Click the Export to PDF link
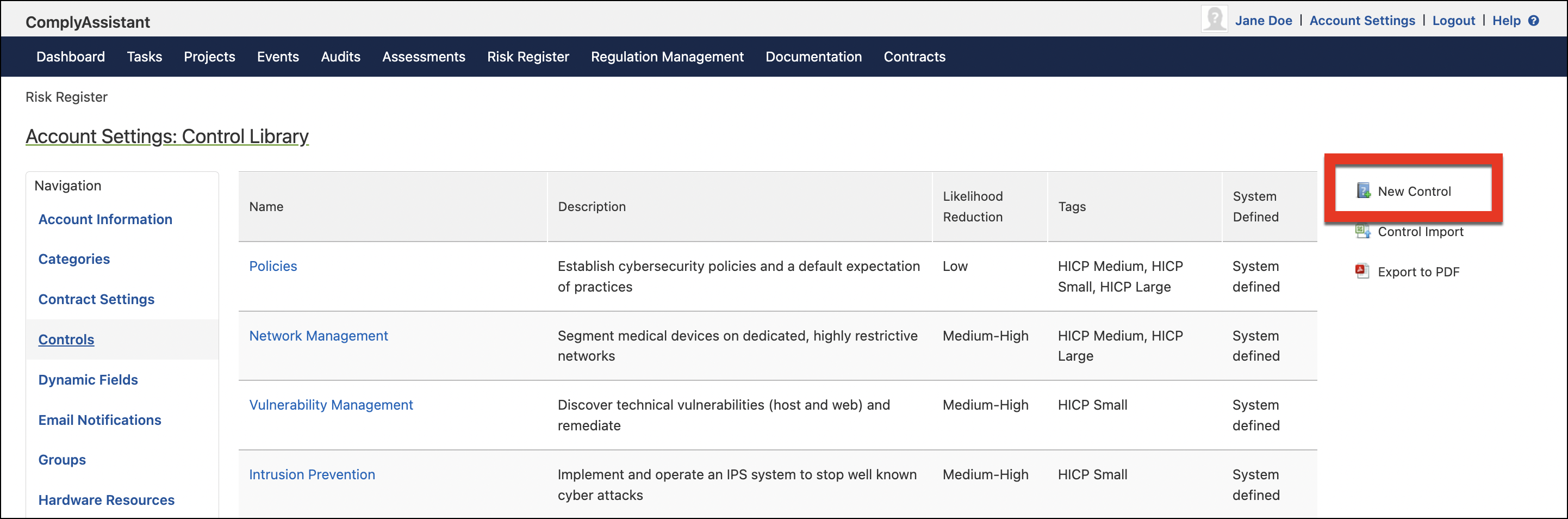The image size is (1568, 519). click(1418, 271)
